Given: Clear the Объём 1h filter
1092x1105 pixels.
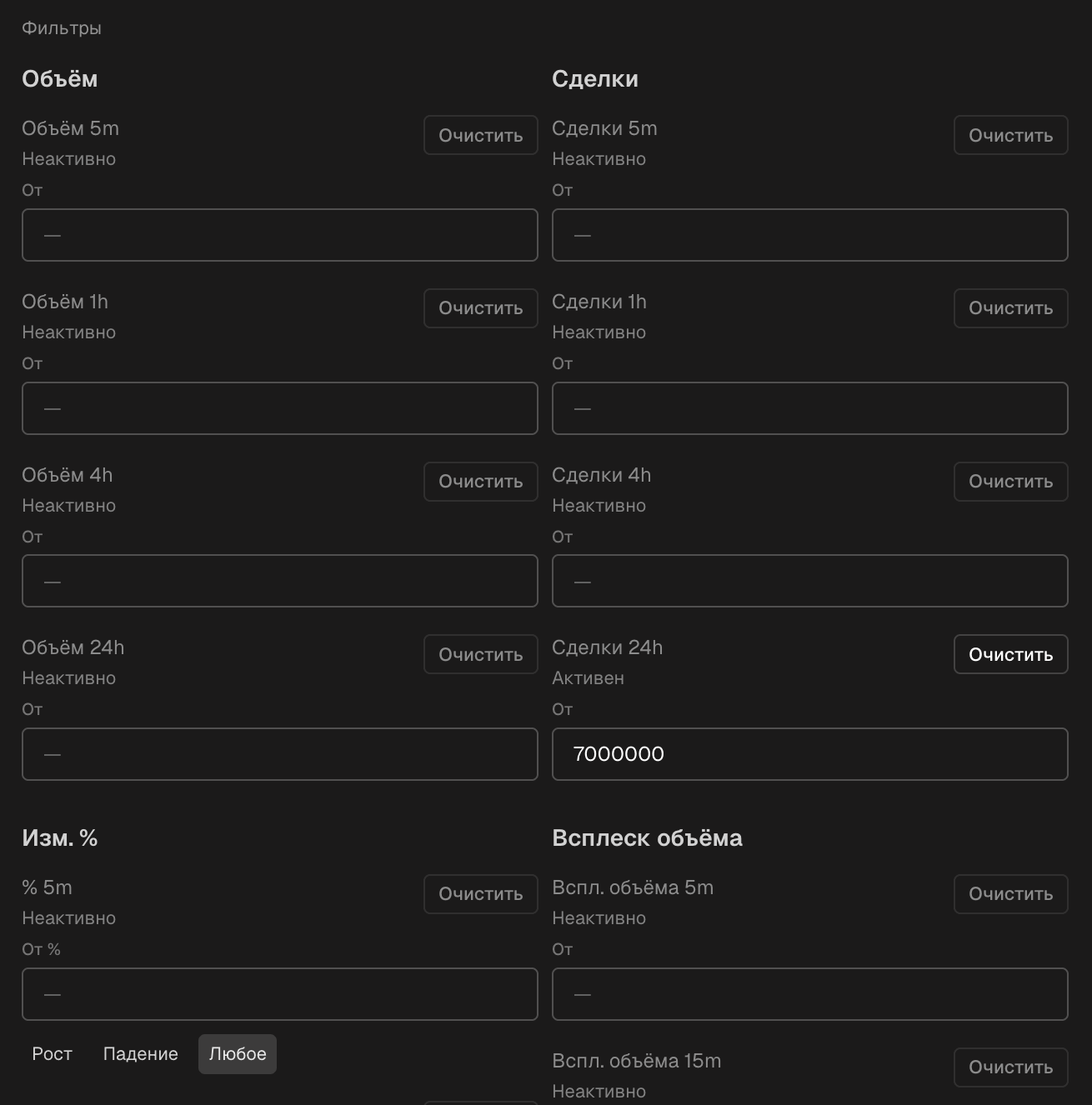Looking at the screenshot, I should pyautogui.click(x=481, y=308).
